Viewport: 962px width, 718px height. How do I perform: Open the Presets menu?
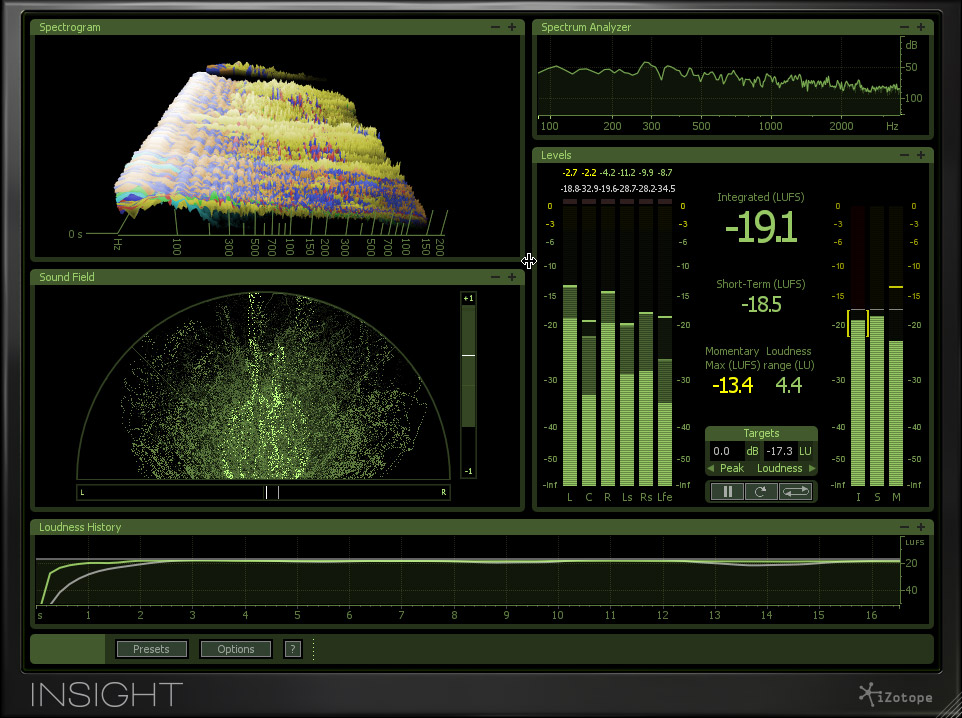[x=151, y=649]
